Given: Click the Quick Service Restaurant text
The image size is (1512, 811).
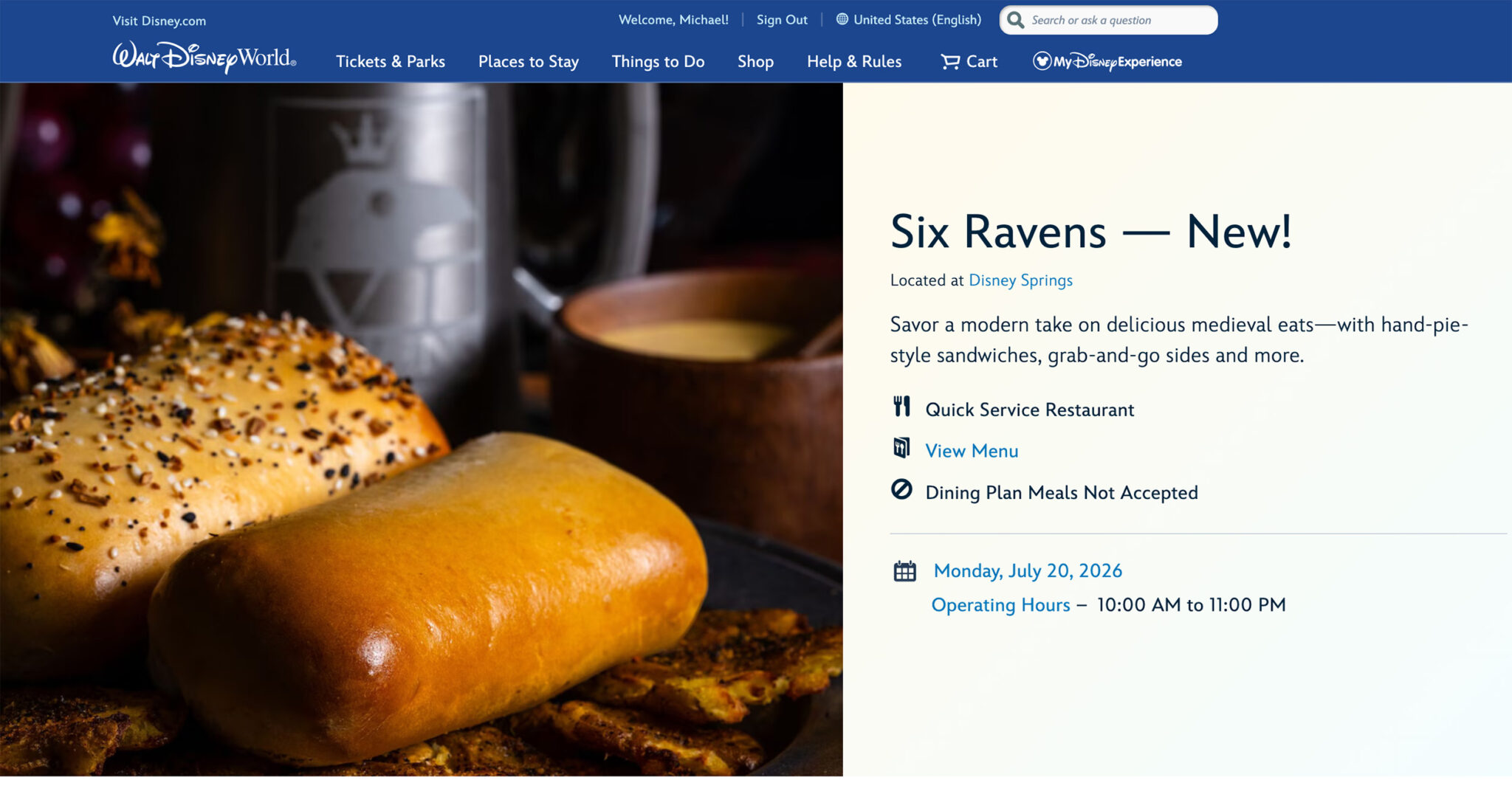Looking at the screenshot, I should click(x=1029, y=410).
